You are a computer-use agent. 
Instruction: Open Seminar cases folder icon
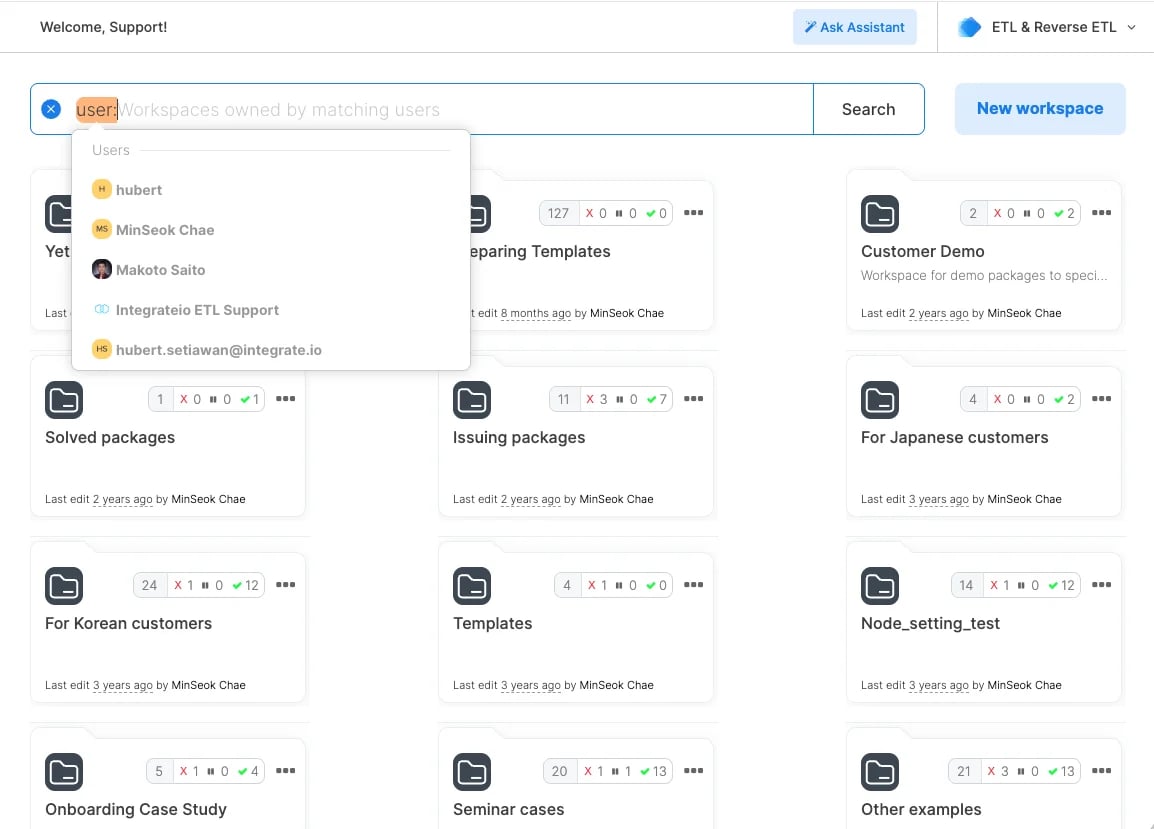tap(472, 772)
